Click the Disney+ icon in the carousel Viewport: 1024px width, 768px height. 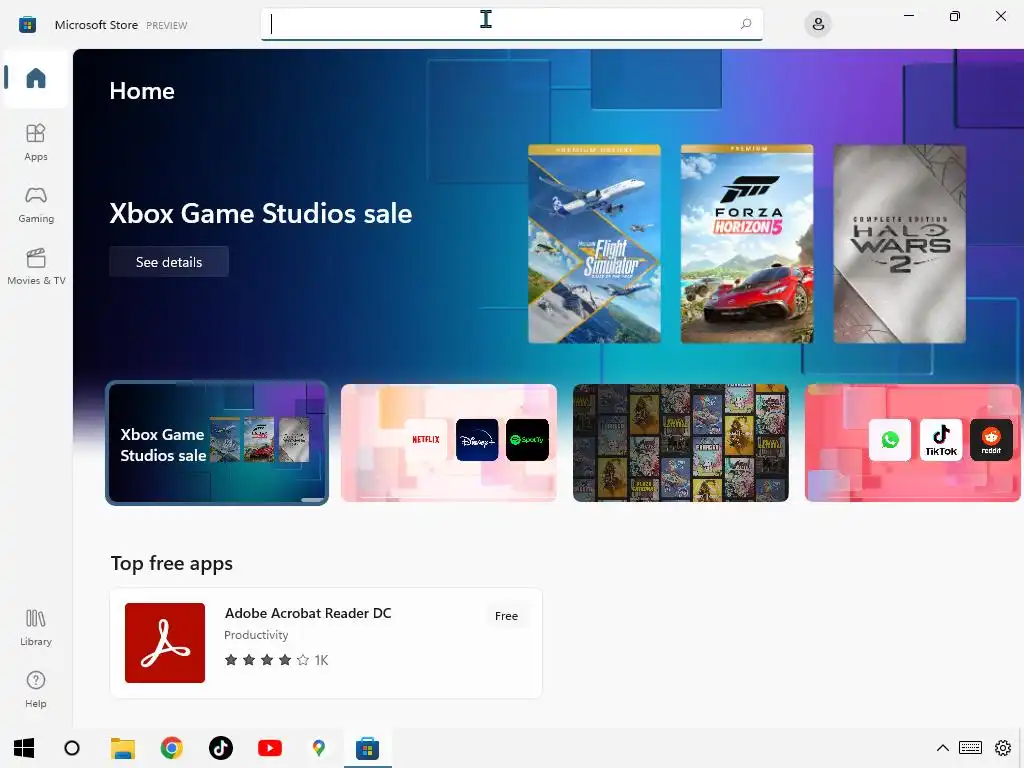(477, 440)
